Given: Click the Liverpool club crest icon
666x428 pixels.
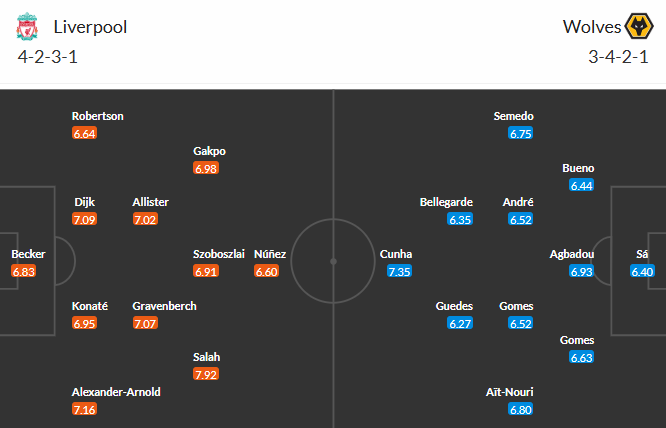Looking at the screenshot, I should 26,27.
